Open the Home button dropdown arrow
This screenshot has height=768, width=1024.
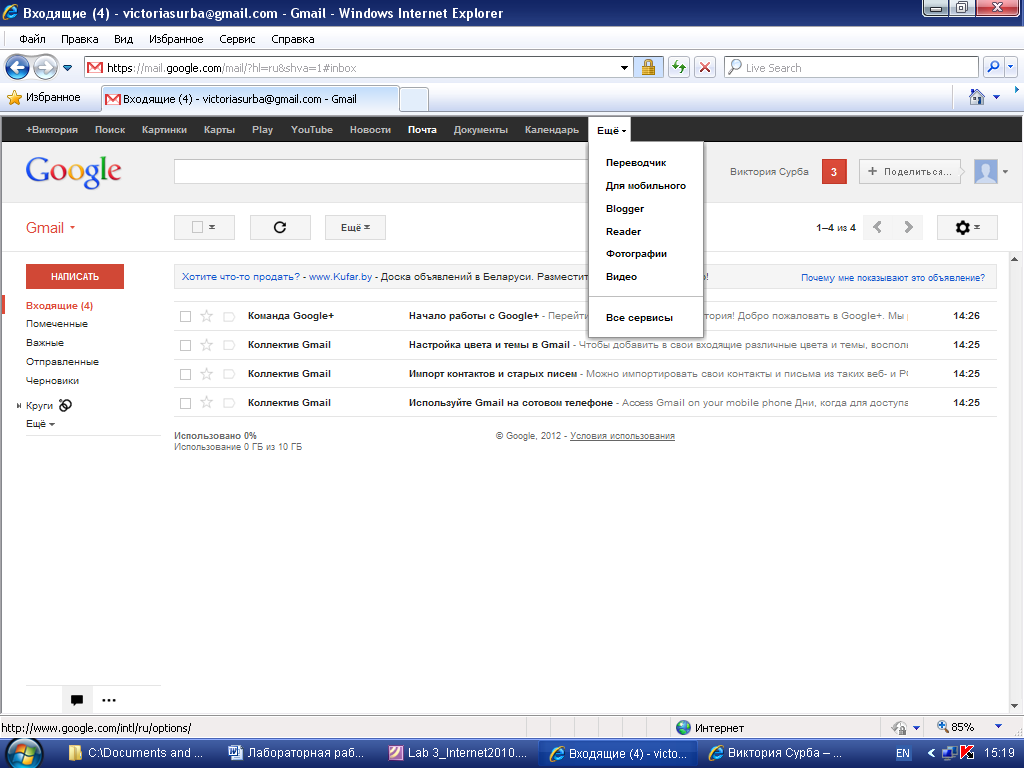[996, 97]
